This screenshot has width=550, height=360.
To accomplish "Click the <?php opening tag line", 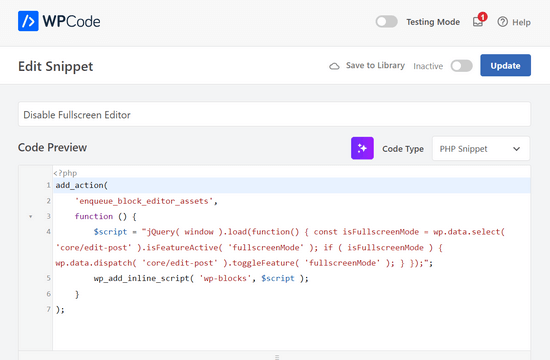I will tap(65, 173).
